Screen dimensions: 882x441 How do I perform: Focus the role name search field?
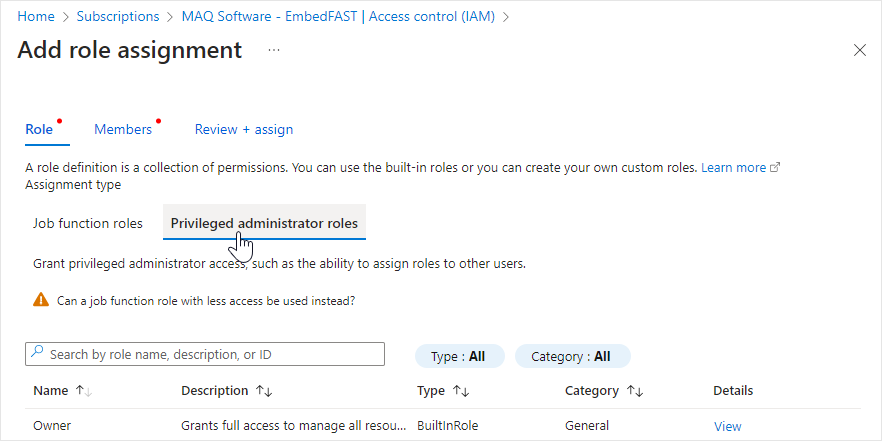point(205,354)
